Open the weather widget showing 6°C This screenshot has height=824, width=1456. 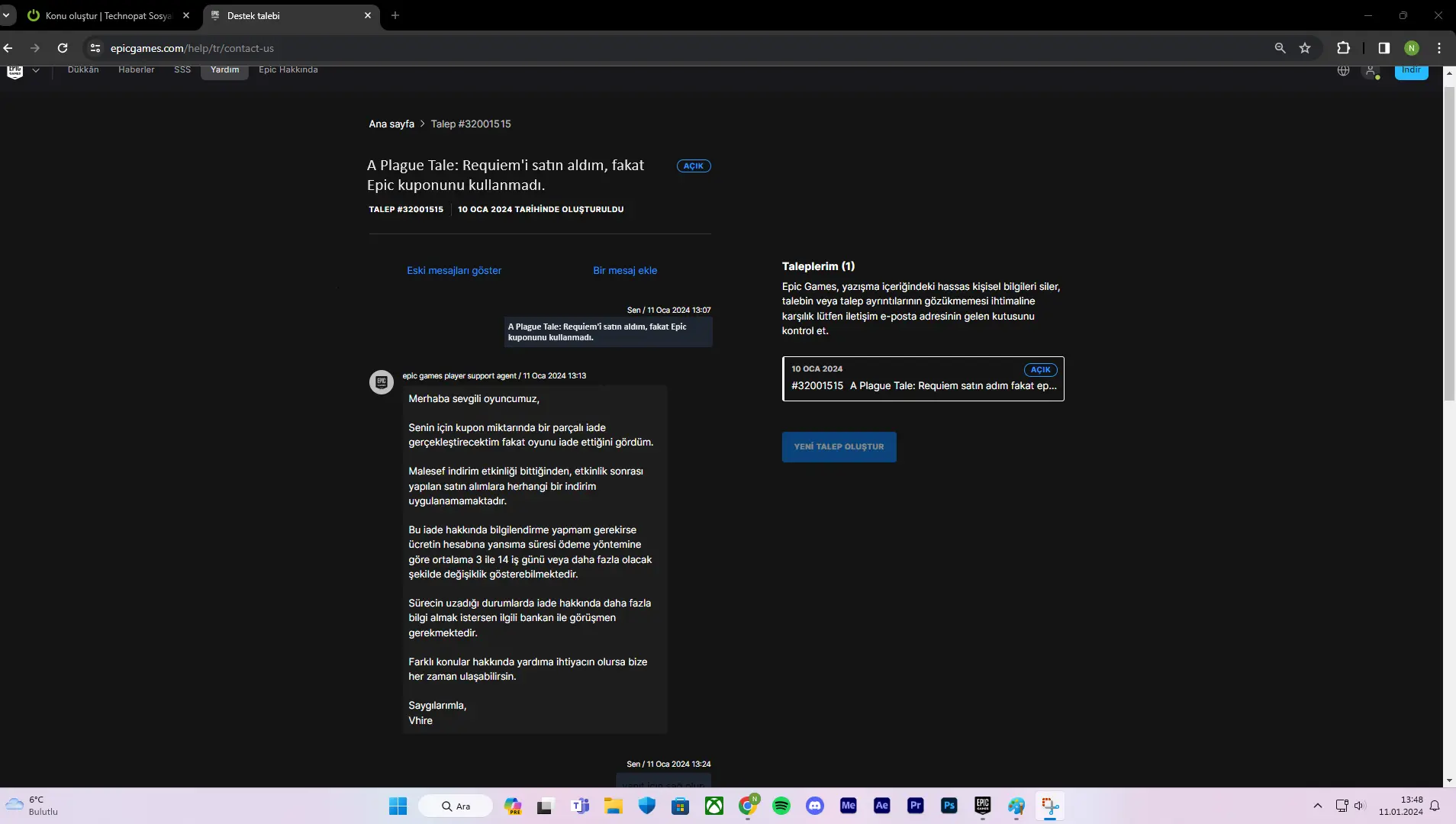32,806
